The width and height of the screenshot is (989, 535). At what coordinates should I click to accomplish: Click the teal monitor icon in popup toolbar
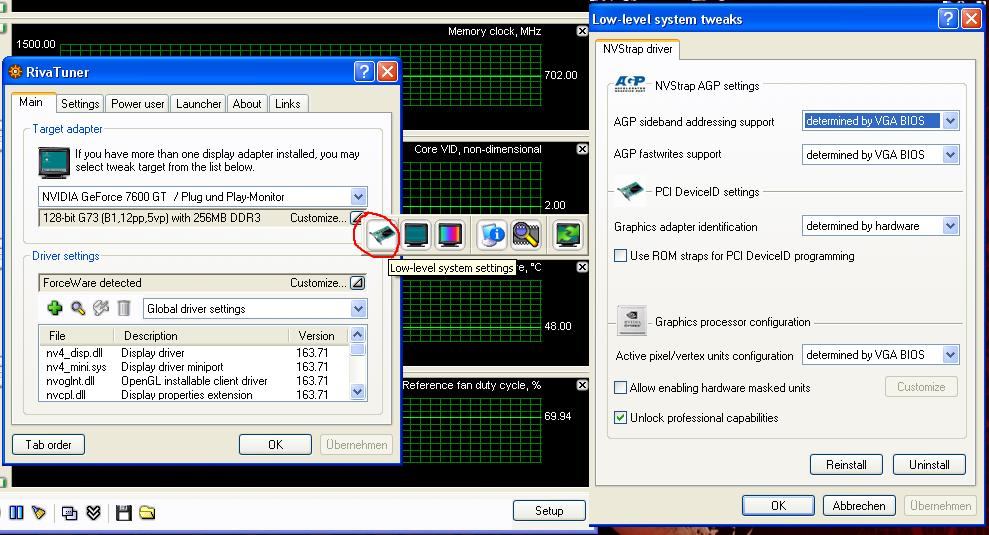click(x=416, y=235)
